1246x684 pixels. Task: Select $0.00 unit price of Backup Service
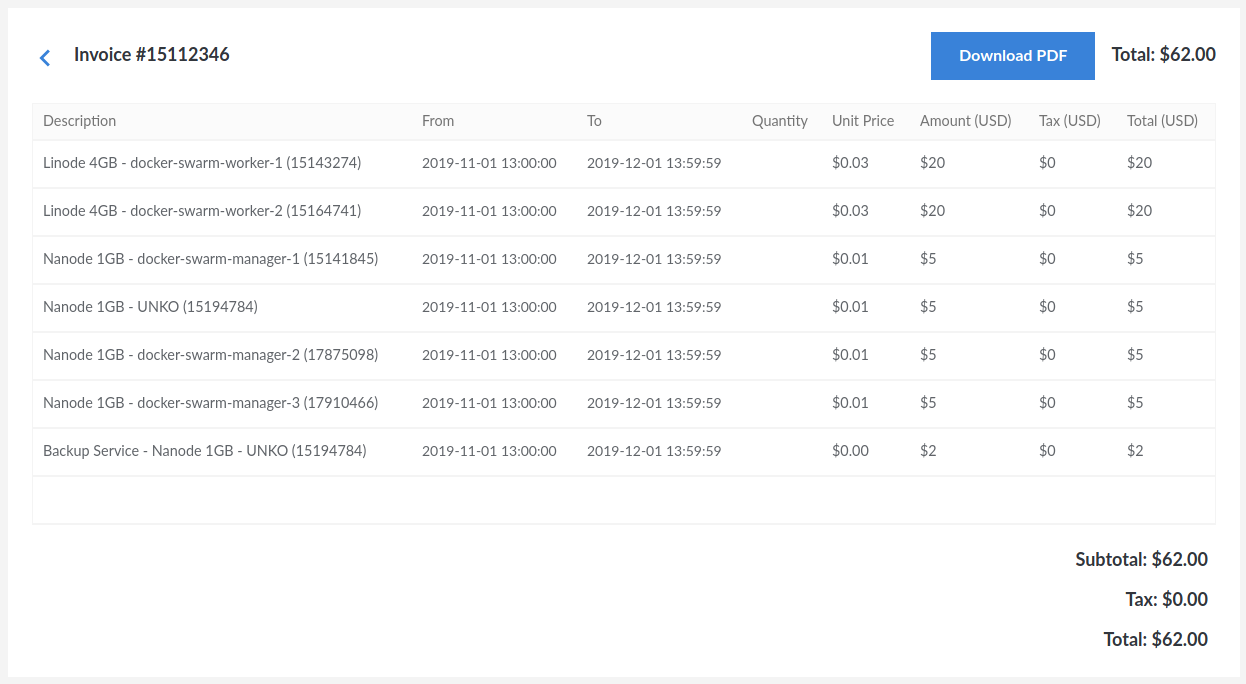850,451
